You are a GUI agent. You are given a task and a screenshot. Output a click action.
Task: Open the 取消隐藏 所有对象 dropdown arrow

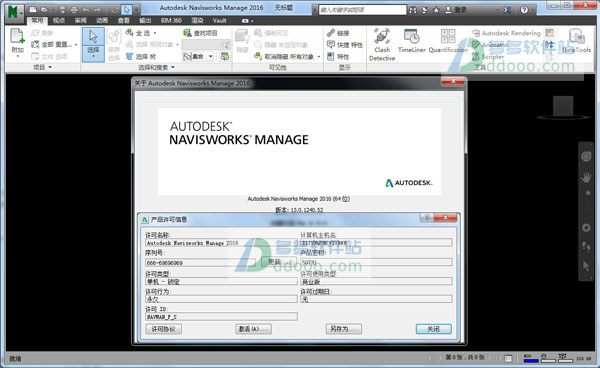[319, 57]
